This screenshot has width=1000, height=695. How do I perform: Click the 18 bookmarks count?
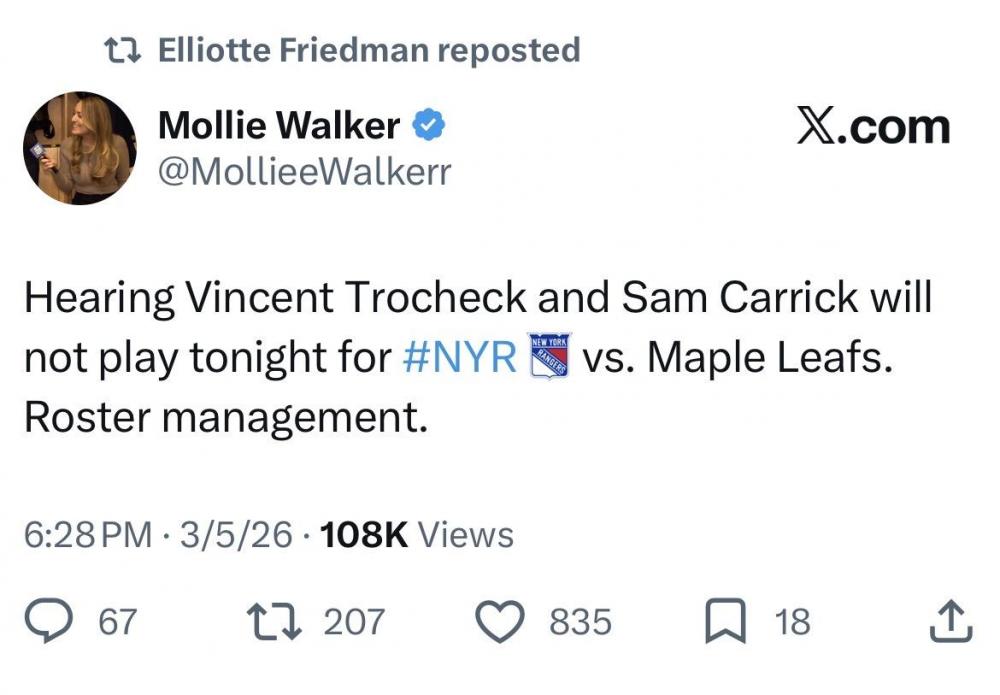(x=792, y=622)
